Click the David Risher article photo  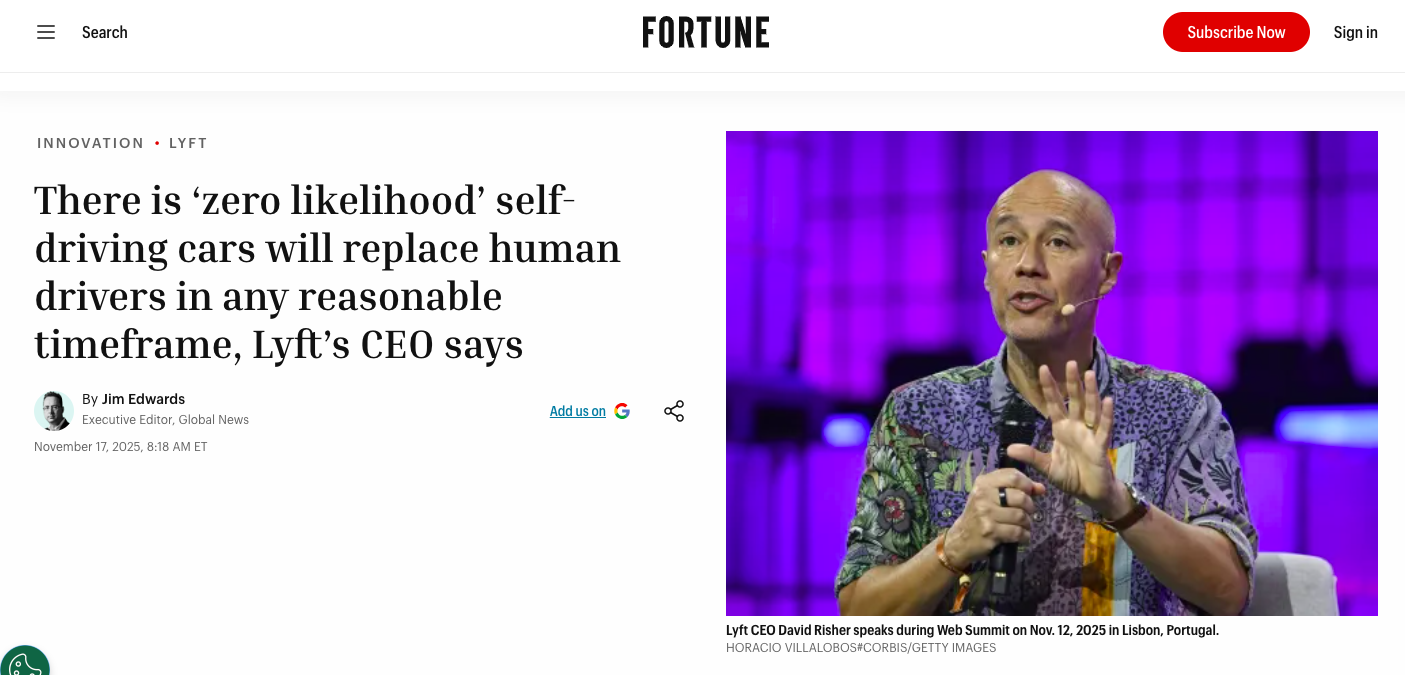click(1051, 373)
